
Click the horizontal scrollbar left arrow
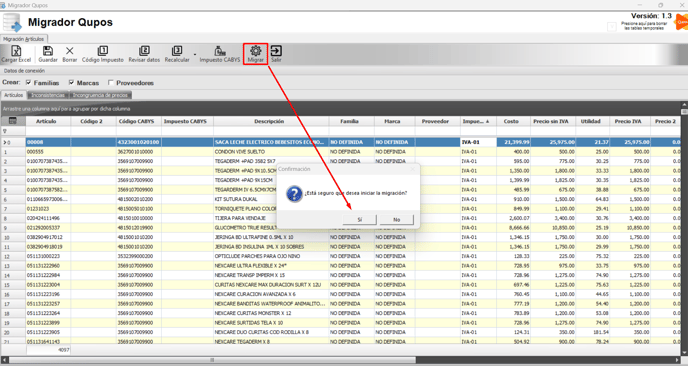pos(5,360)
